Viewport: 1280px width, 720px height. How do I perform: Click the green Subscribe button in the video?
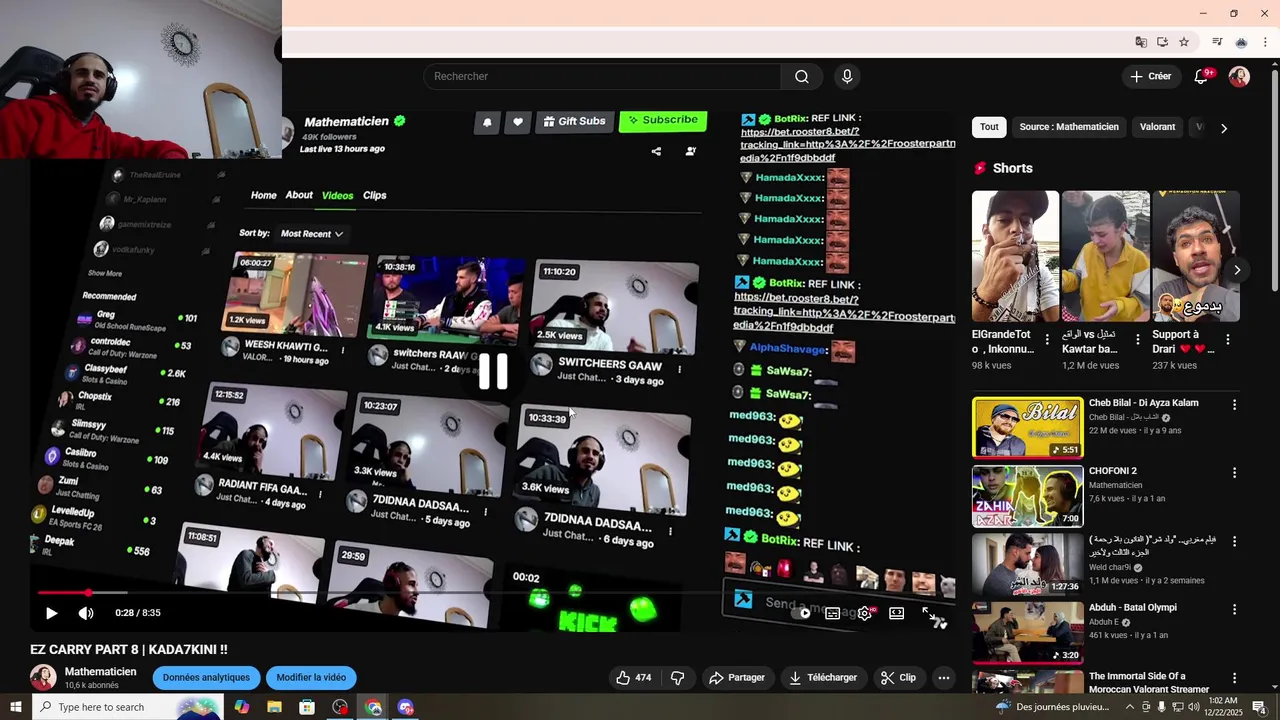tap(663, 121)
